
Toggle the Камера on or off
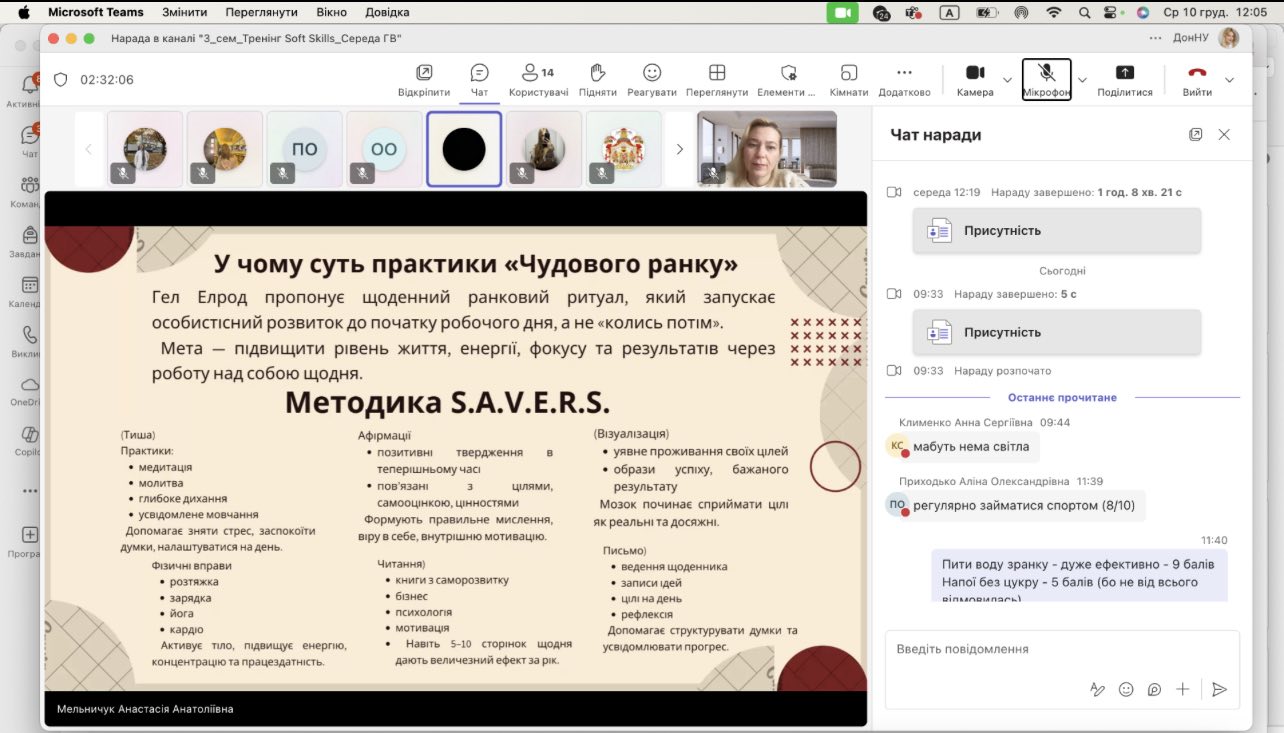(x=974, y=73)
